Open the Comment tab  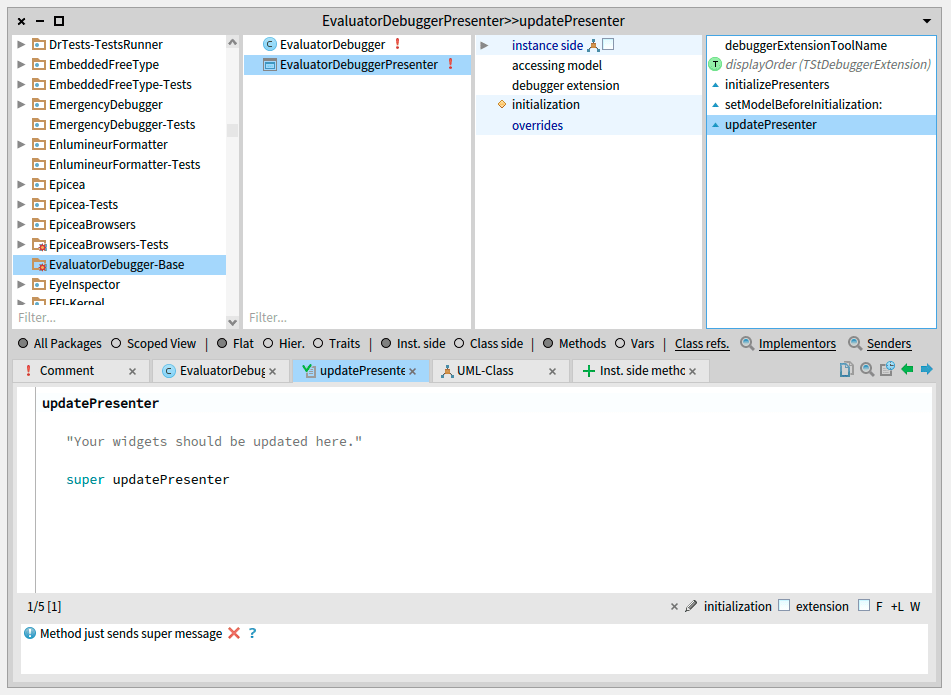66,371
